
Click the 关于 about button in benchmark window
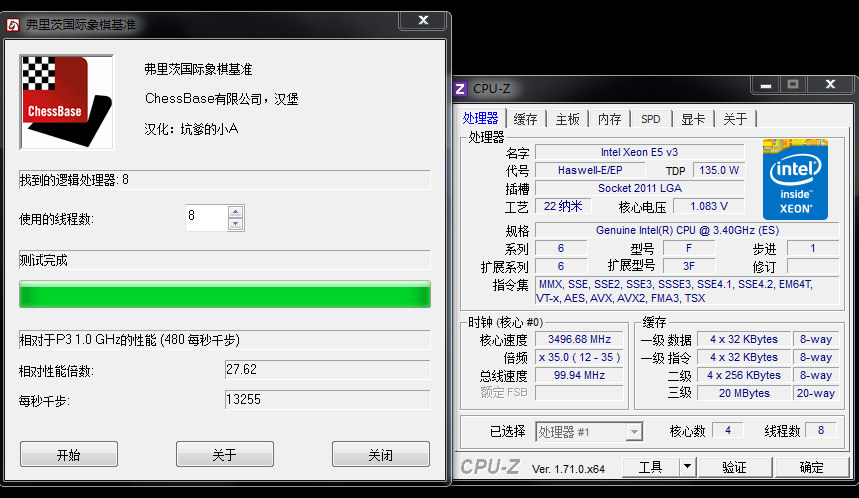[x=225, y=454]
